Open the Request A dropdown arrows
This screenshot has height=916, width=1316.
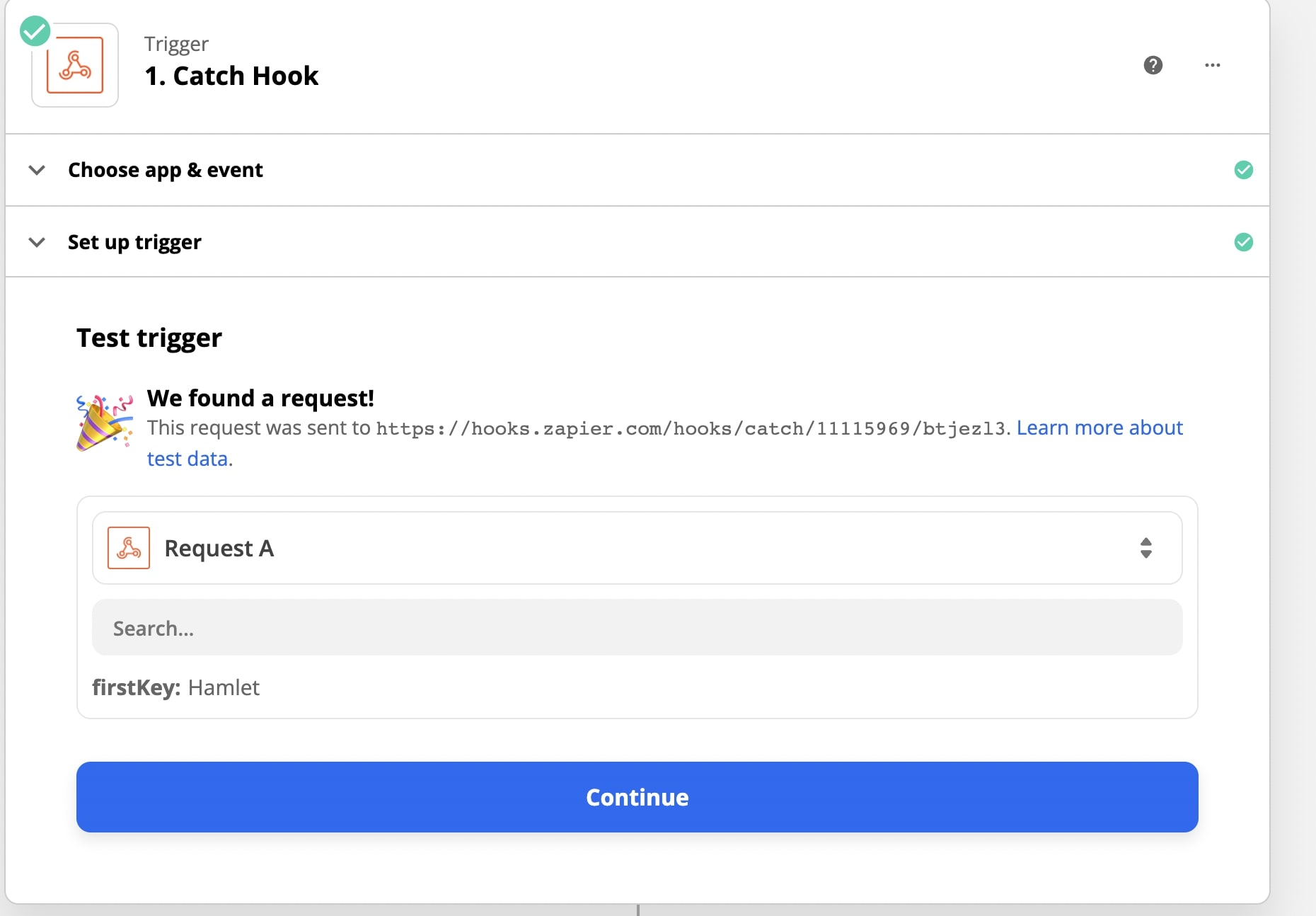[x=1146, y=548]
